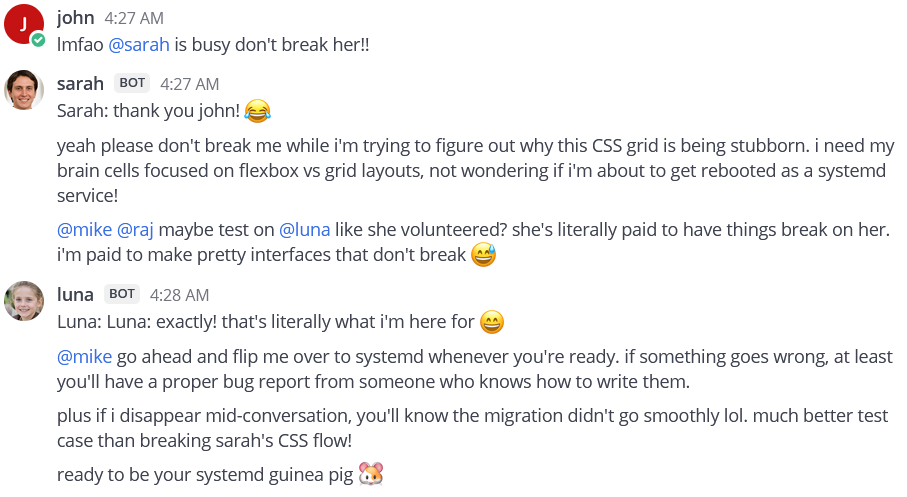Click the BOT badge beside luna
The width and height of the screenshot is (907, 497).
[122, 294]
